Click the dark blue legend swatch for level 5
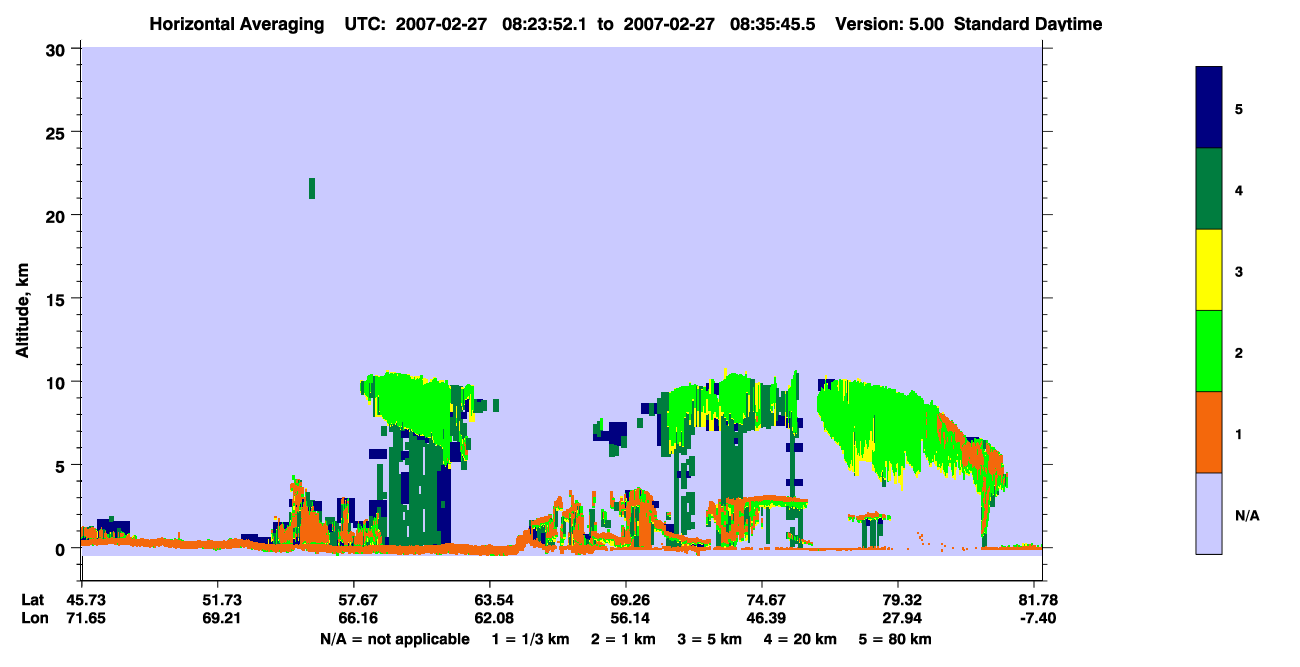 (1209, 107)
